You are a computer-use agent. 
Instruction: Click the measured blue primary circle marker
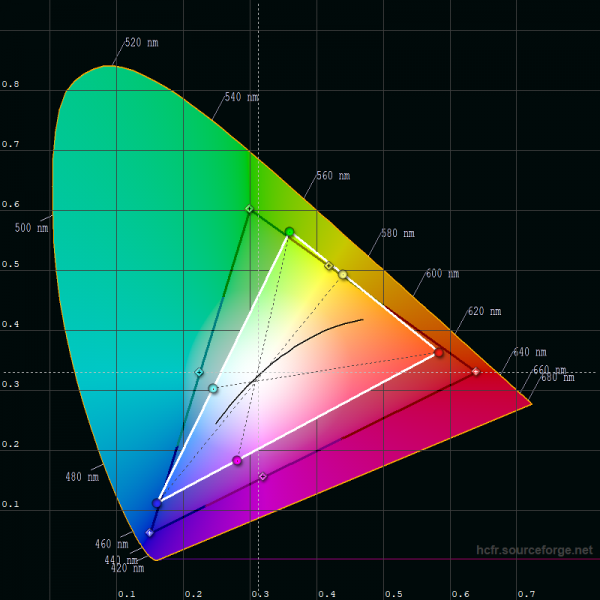[157, 503]
